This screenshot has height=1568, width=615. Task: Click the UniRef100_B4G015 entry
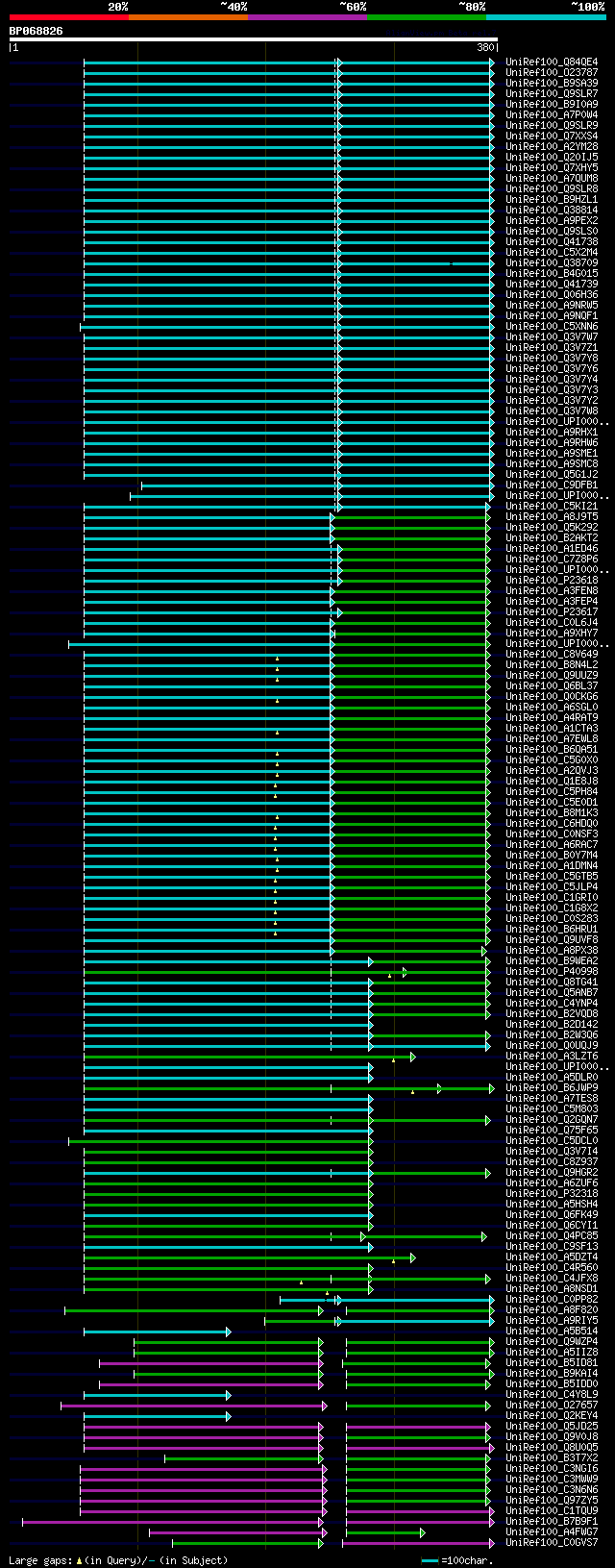pyautogui.click(x=552, y=274)
